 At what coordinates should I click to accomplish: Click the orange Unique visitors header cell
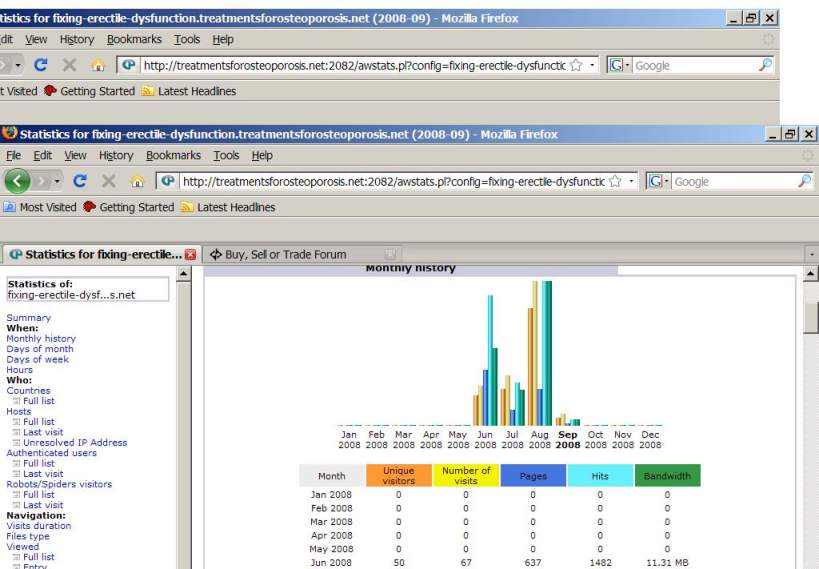coord(398,476)
